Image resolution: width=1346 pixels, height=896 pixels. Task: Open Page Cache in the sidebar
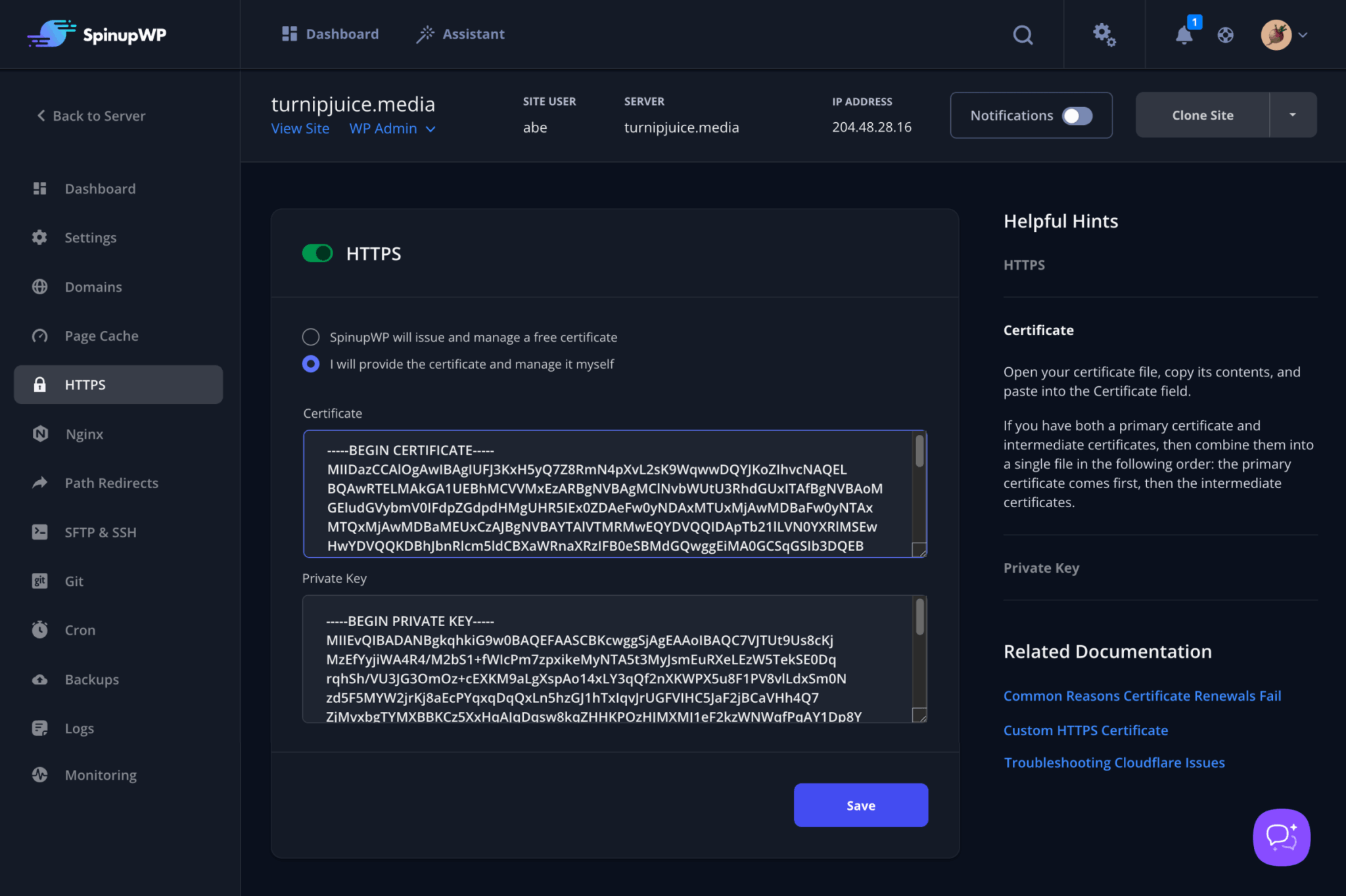pyautogui.click(x=118, y=336)
